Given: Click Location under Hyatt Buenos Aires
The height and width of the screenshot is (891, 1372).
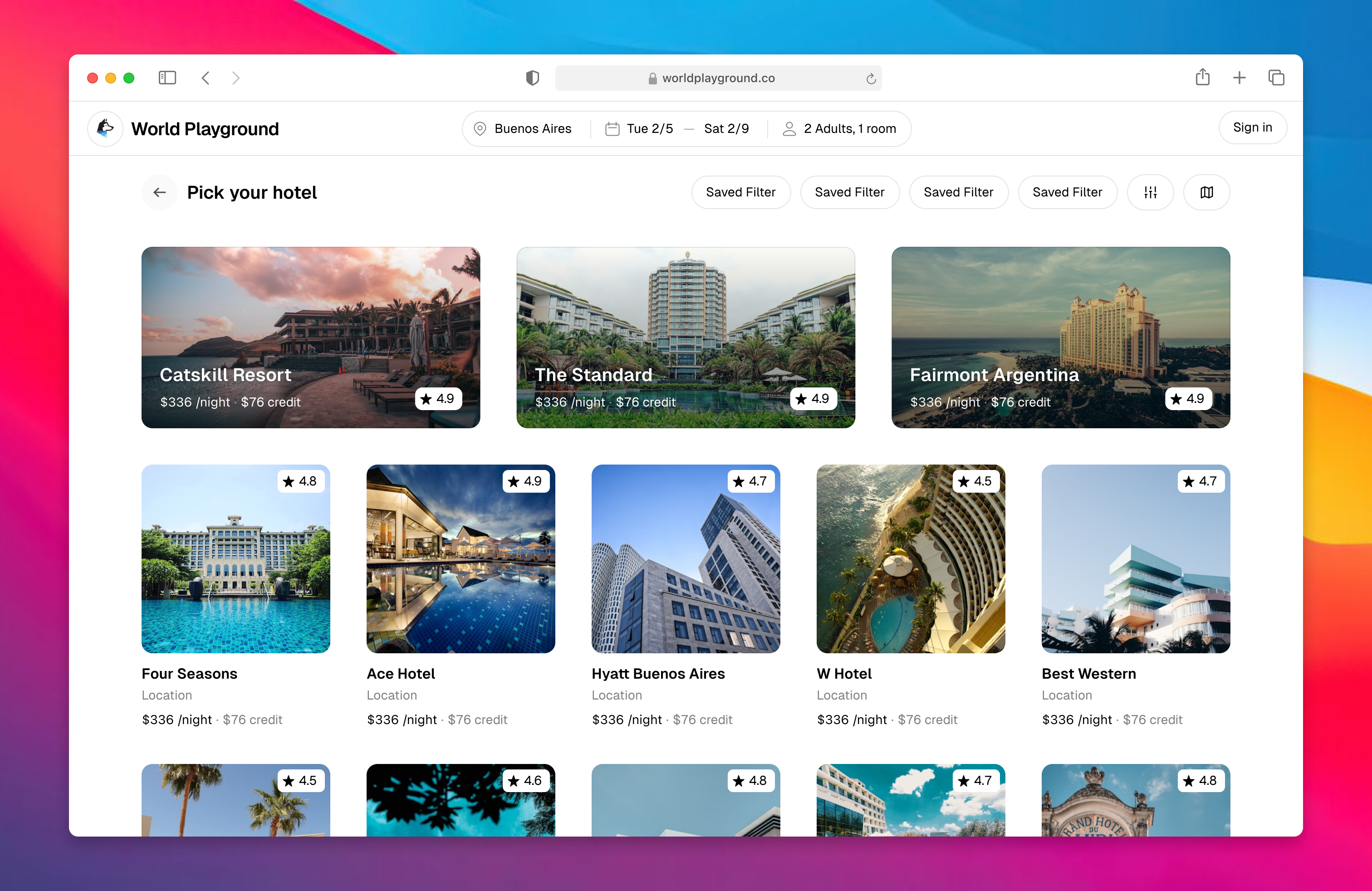Looking at the screenshot, I should point(617,695).
